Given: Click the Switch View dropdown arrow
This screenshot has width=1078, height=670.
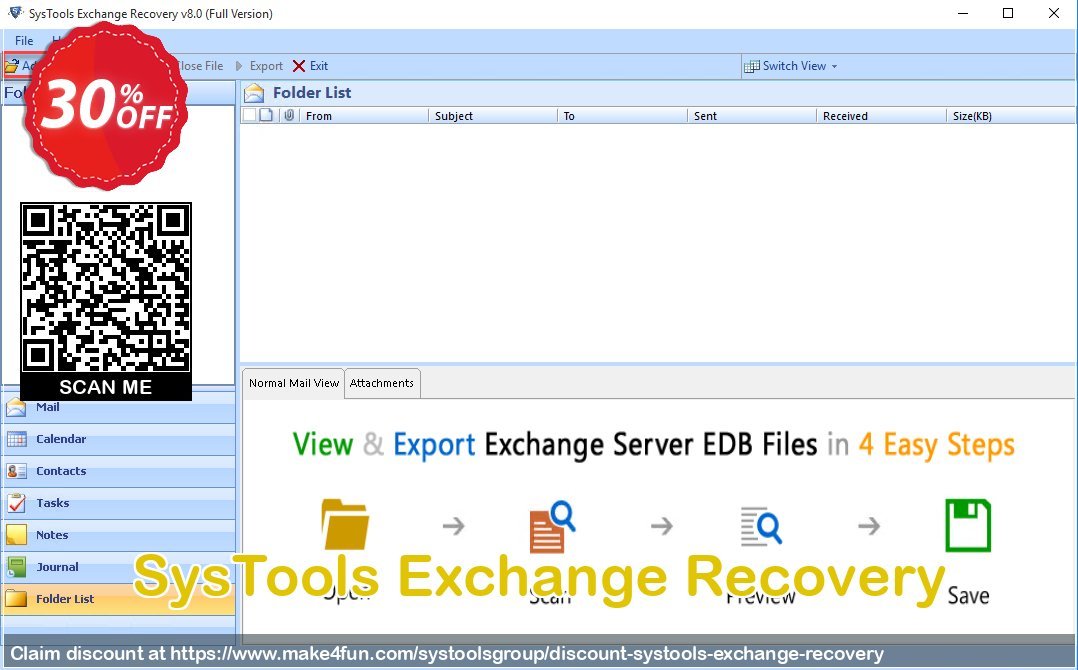Looking at the screenshot, I should click(835, 67).
